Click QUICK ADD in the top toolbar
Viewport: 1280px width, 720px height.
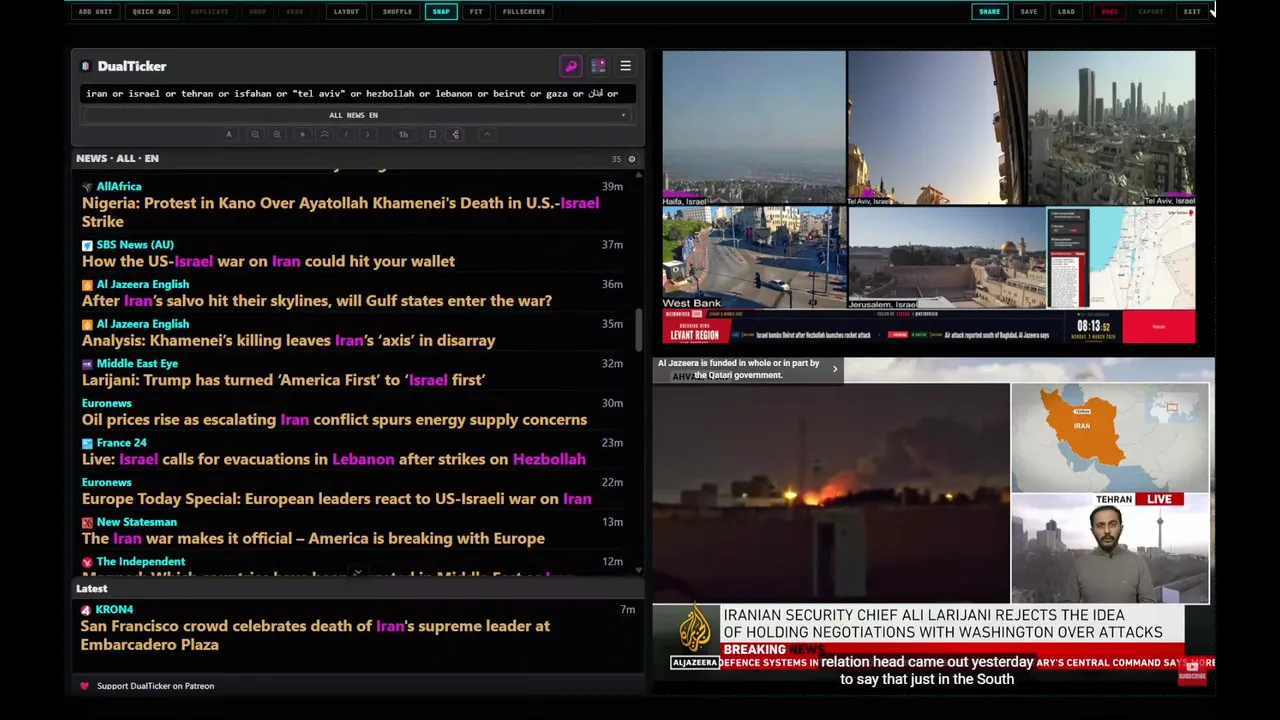[x=151, y=12]
